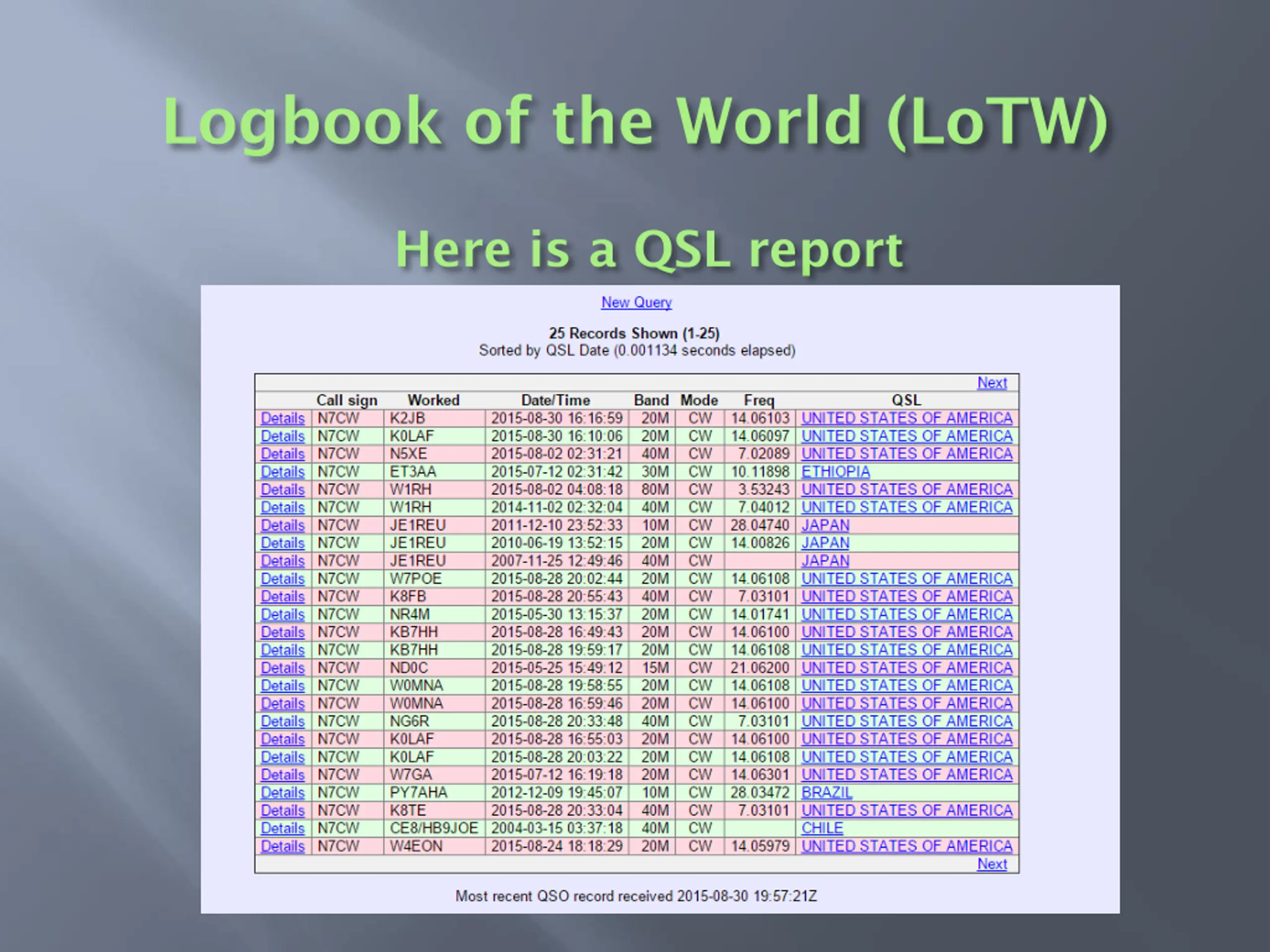Screen dimensions: 1270x952
Task: Click the date 2015-08-30 16:16:59
Action: pos(557,418)
